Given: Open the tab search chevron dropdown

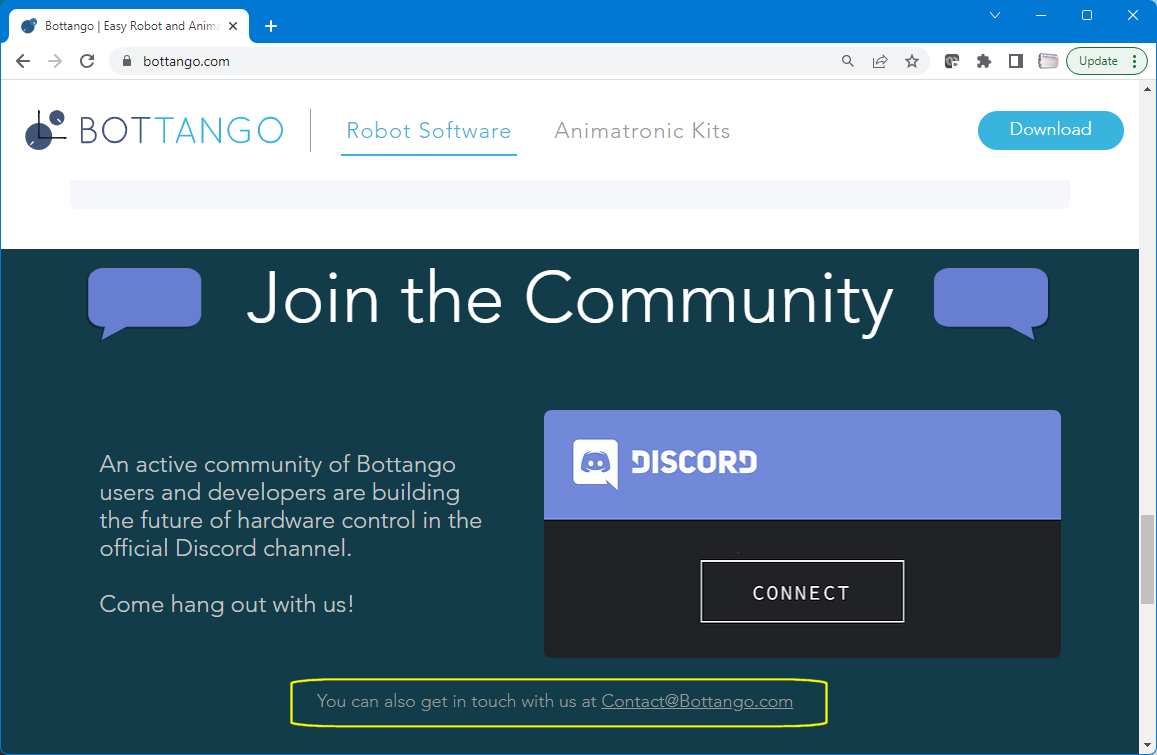Looking at the screenshot, I should point(995,15).
